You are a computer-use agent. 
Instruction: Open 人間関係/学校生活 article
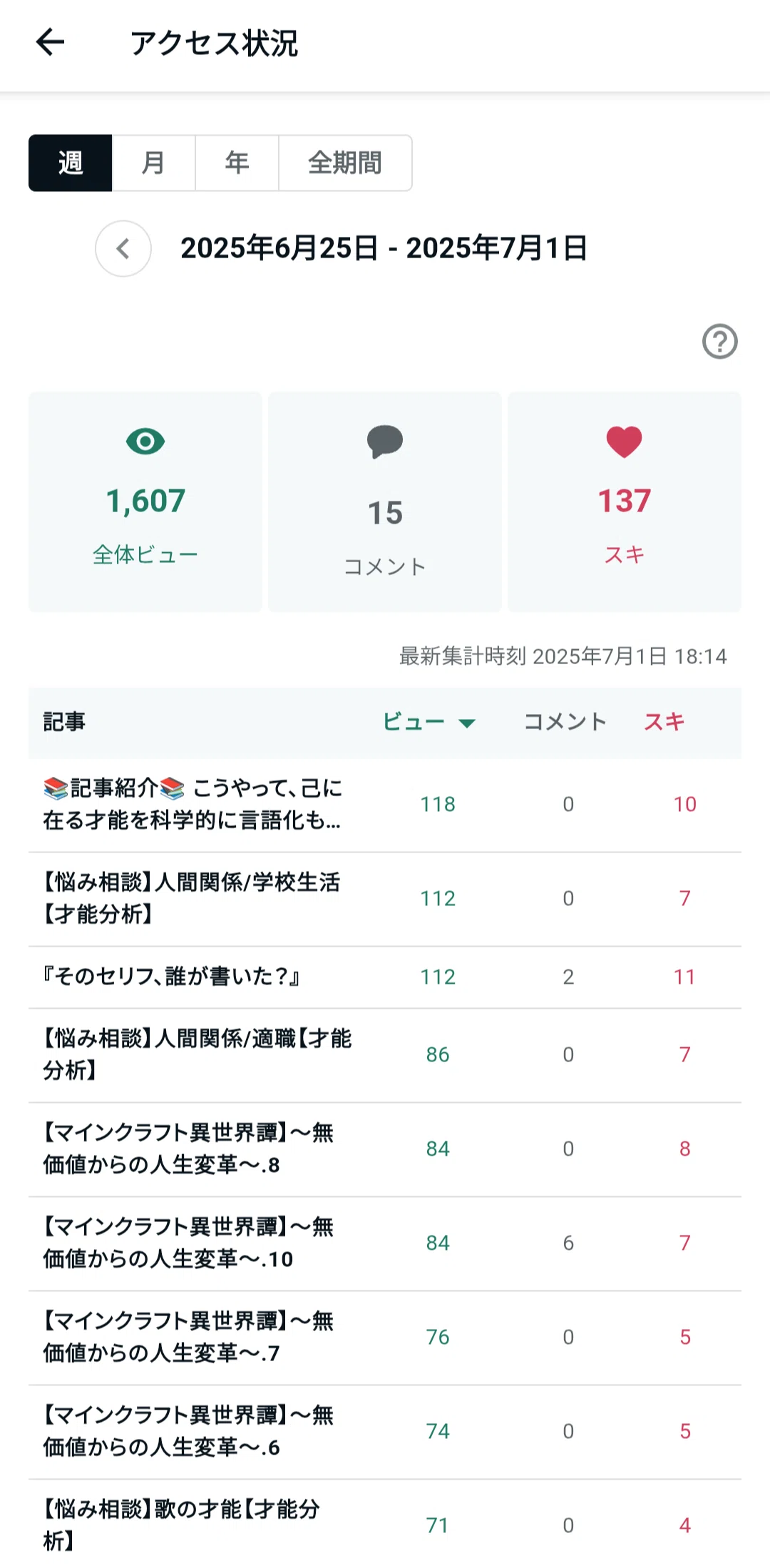pyautogui.click(x=385, y=899)
